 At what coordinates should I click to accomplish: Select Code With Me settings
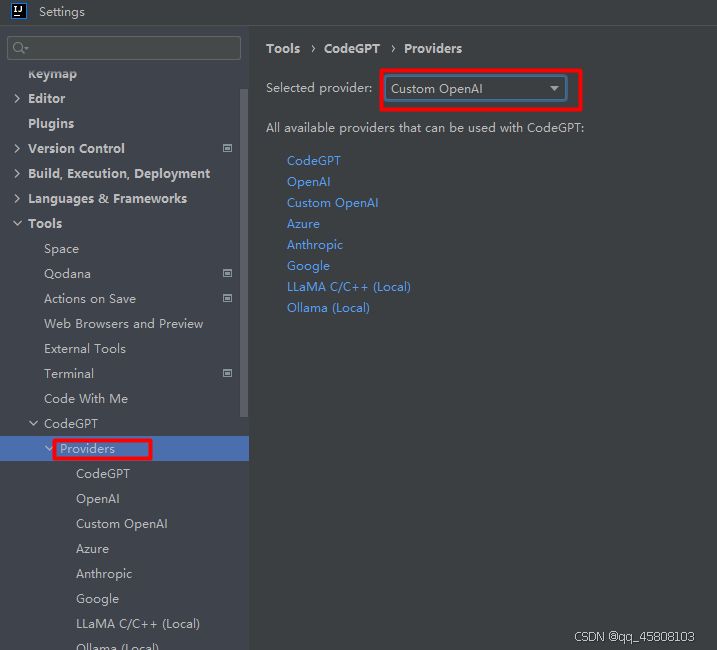tap(86, 398)
